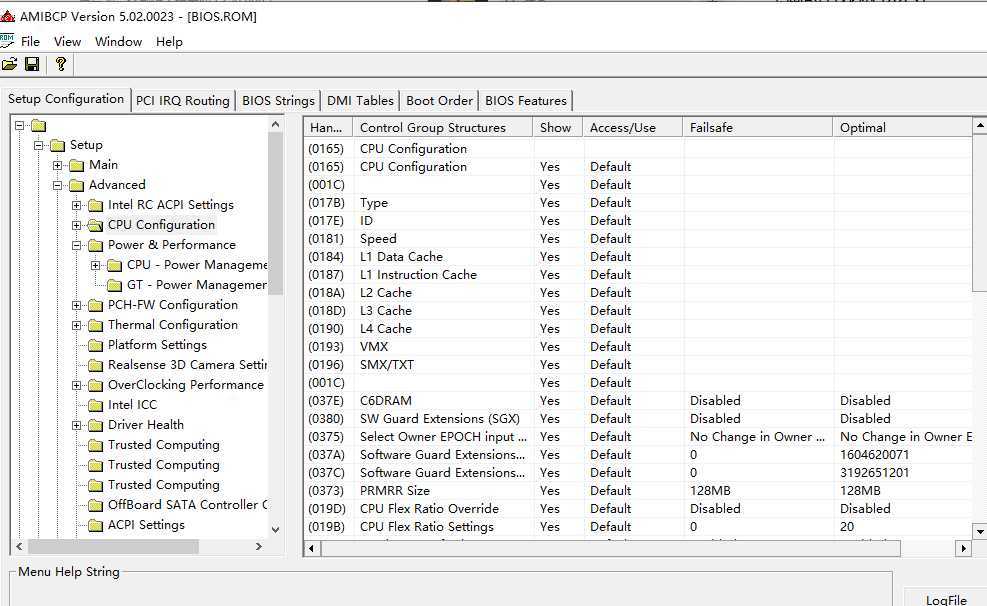Expand Intel RC ACPI Settings node
The height and width of the screenshot is (606, 987).
point(76,205)
